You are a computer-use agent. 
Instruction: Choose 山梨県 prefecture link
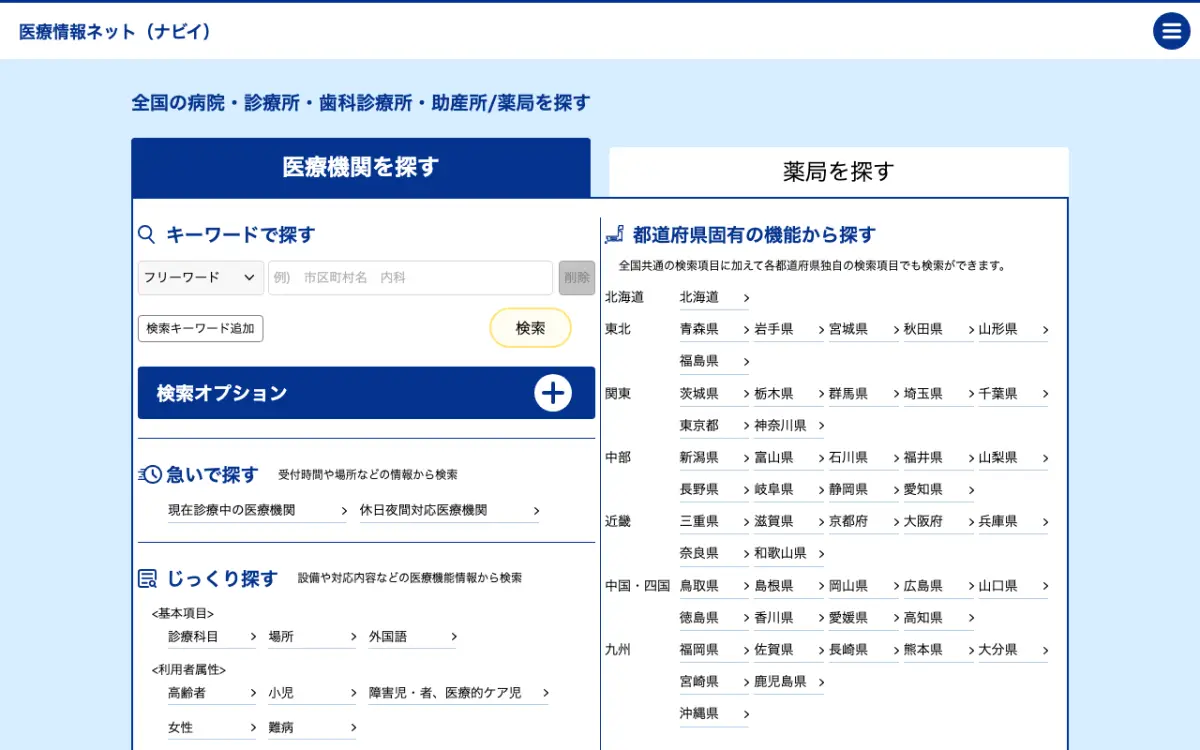coord(1013,458)
